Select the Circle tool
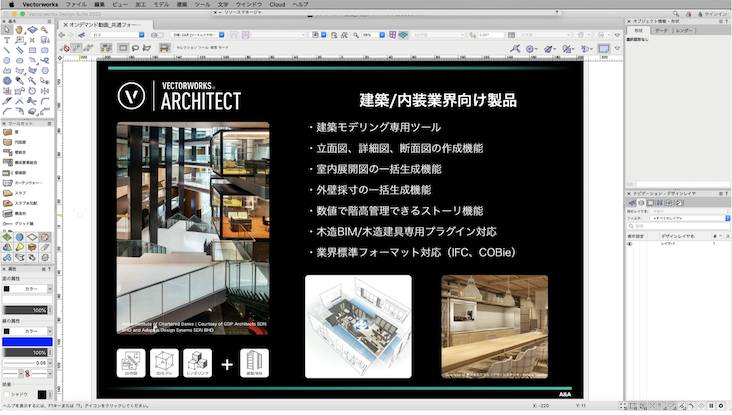The height and width of the screenshot is (415, 732). coord(7,60)
